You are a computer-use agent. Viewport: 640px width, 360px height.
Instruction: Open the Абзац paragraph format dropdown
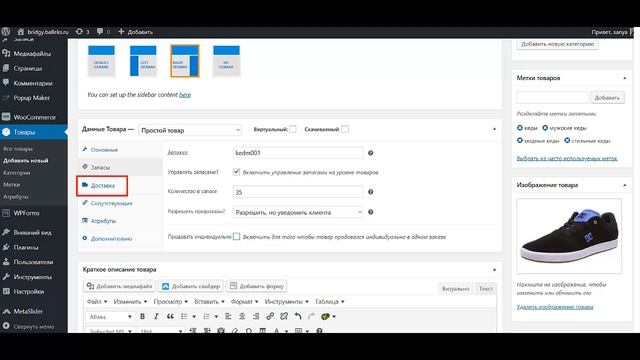(x=110, y=317)
